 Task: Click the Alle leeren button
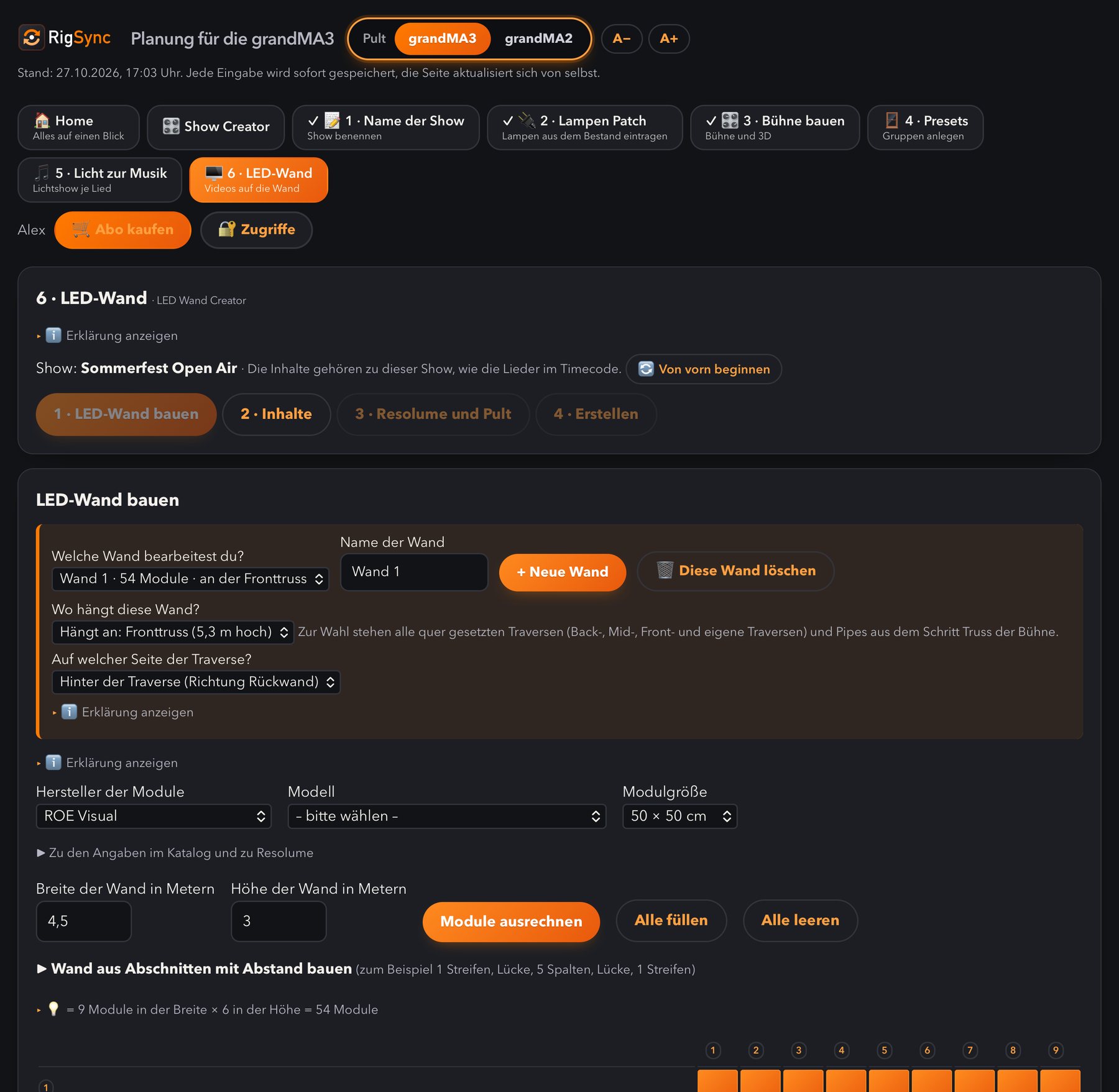(800, 920)
